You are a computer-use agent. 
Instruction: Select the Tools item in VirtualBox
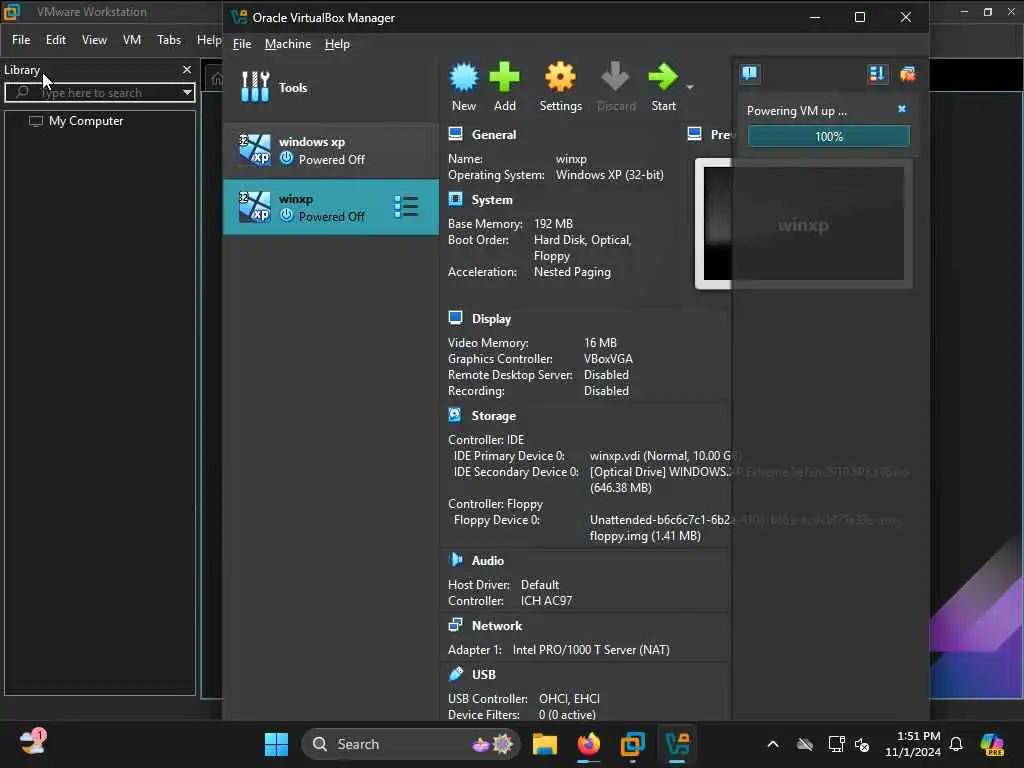331,87
